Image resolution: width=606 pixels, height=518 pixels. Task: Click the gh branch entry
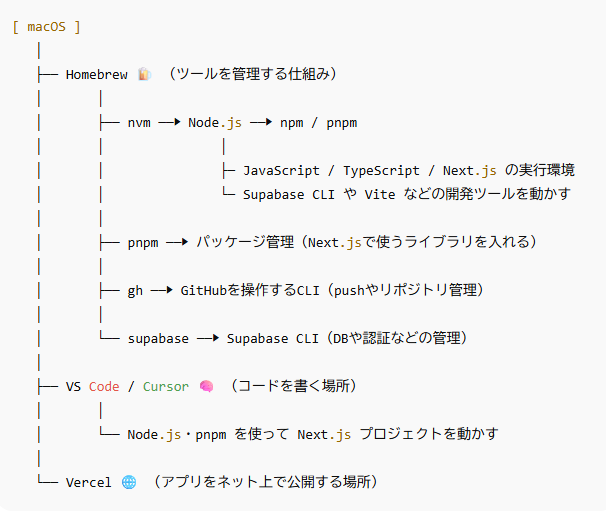[135, 290]
